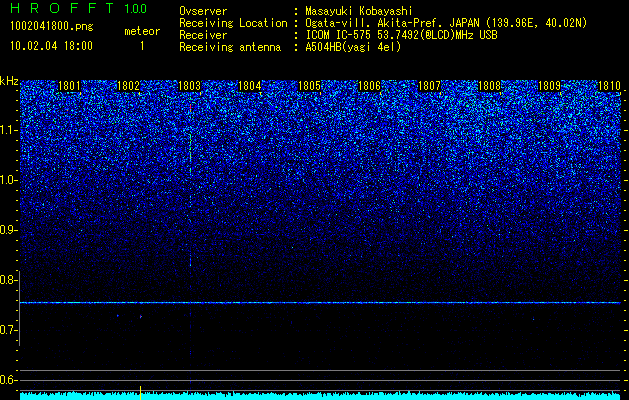The height and width of the screenshot is (400, 629).
Task: Click the 1.1 kHz axis label
Action: [x=9, y=130]
